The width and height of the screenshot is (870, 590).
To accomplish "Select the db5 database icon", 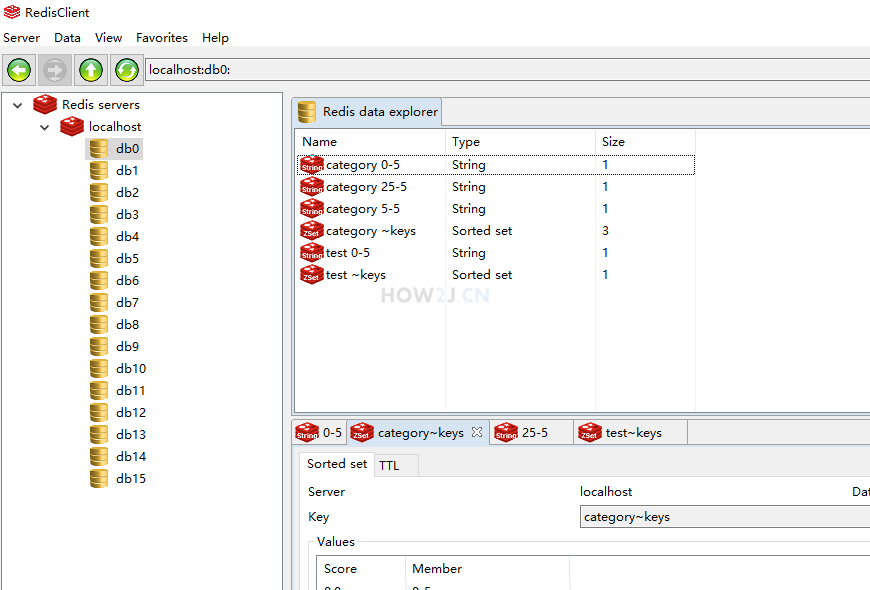I will coord(99,259).
